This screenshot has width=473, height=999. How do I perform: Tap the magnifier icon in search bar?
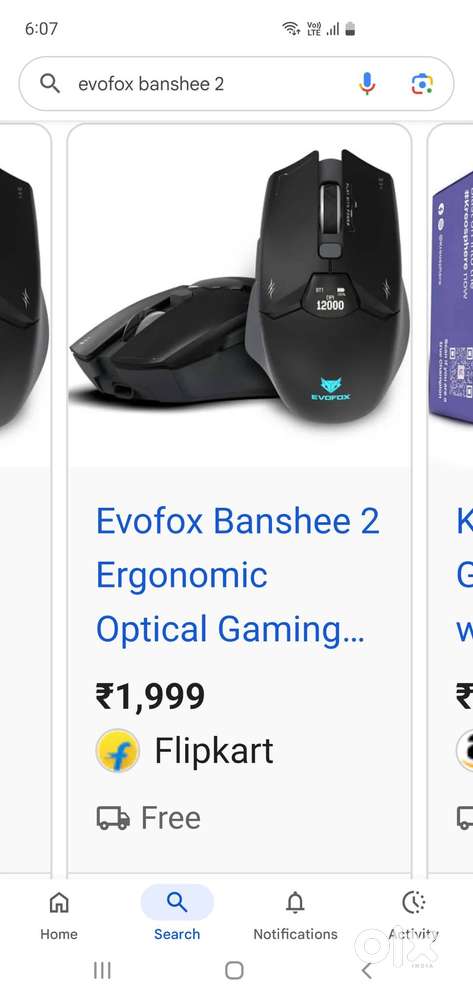click(x=50, y=83)
